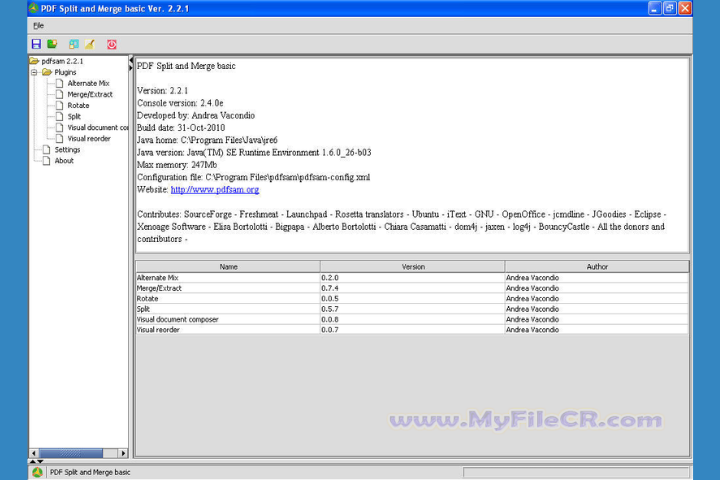The image size is (720, 480).
Task: Click the tree scrollbar right arrow
Action: click(123, 453)
